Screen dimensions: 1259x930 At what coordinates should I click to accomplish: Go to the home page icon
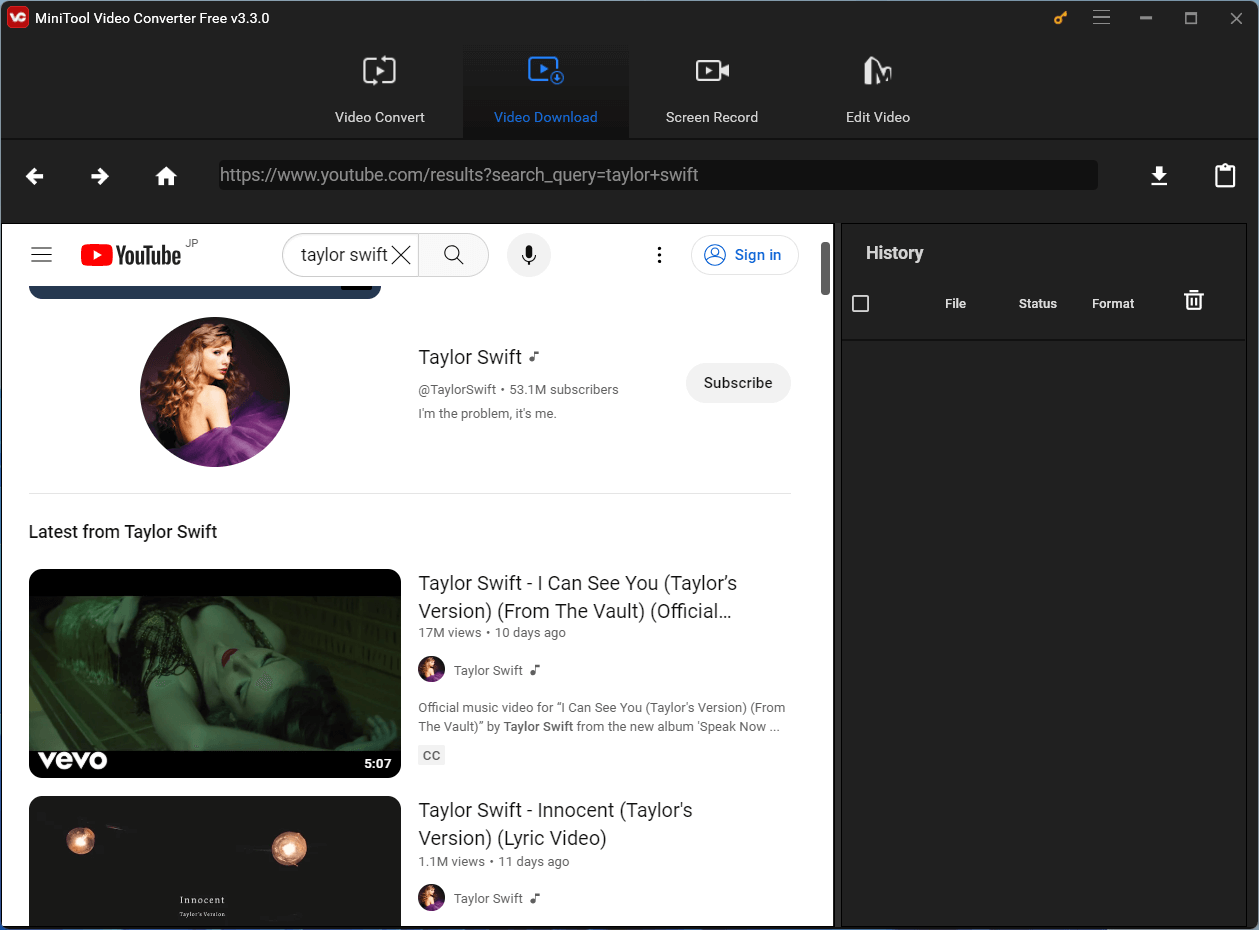[166, 176]
